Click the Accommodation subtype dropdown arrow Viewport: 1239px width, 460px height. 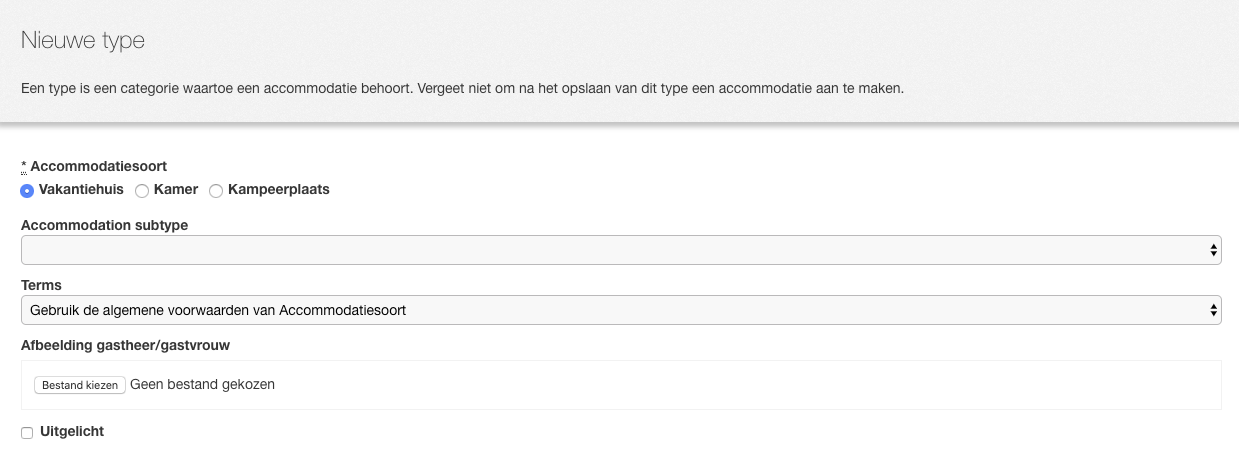point(1213,250)
